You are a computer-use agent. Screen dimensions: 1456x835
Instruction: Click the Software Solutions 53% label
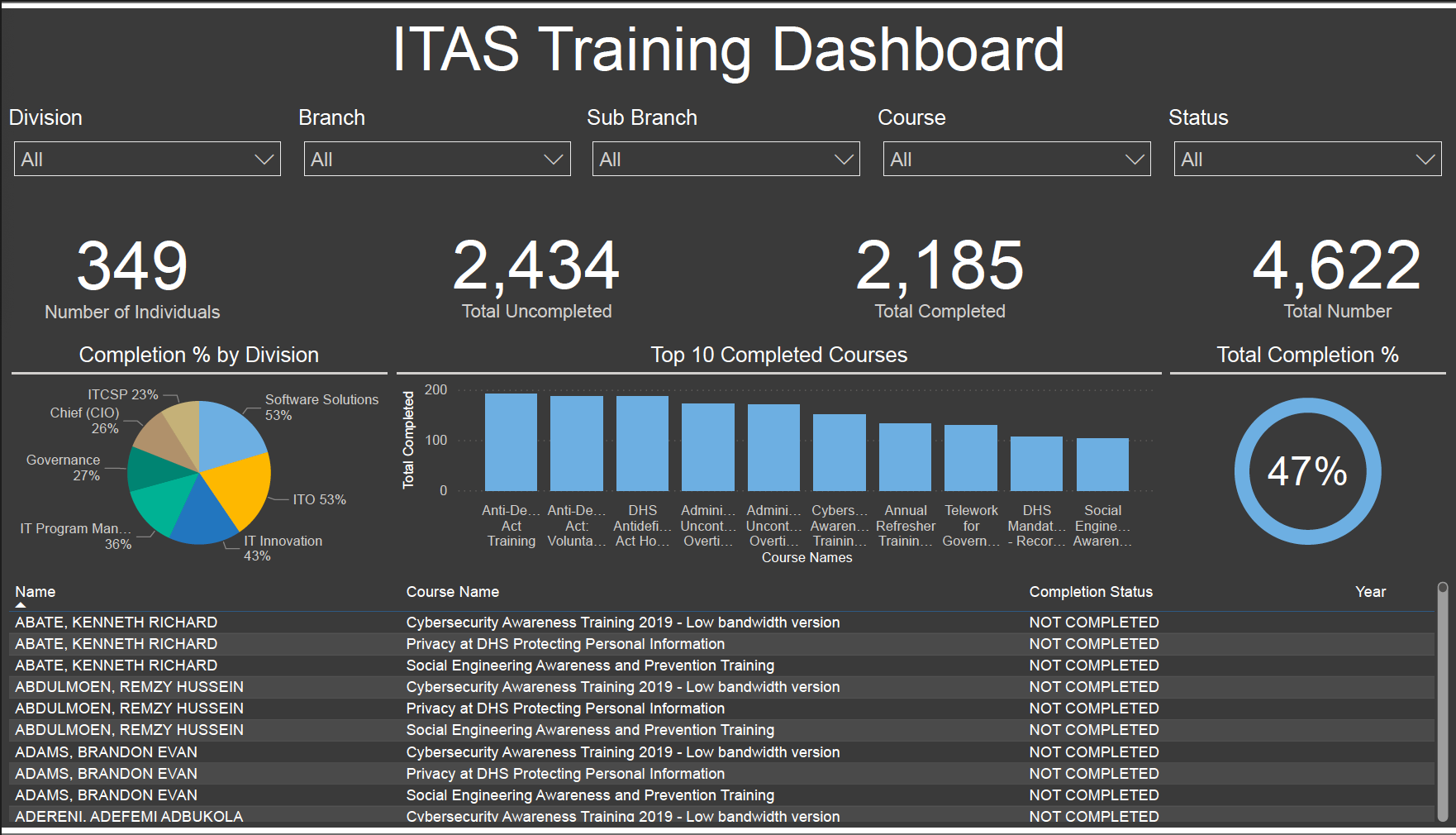(x=321, y=407)
